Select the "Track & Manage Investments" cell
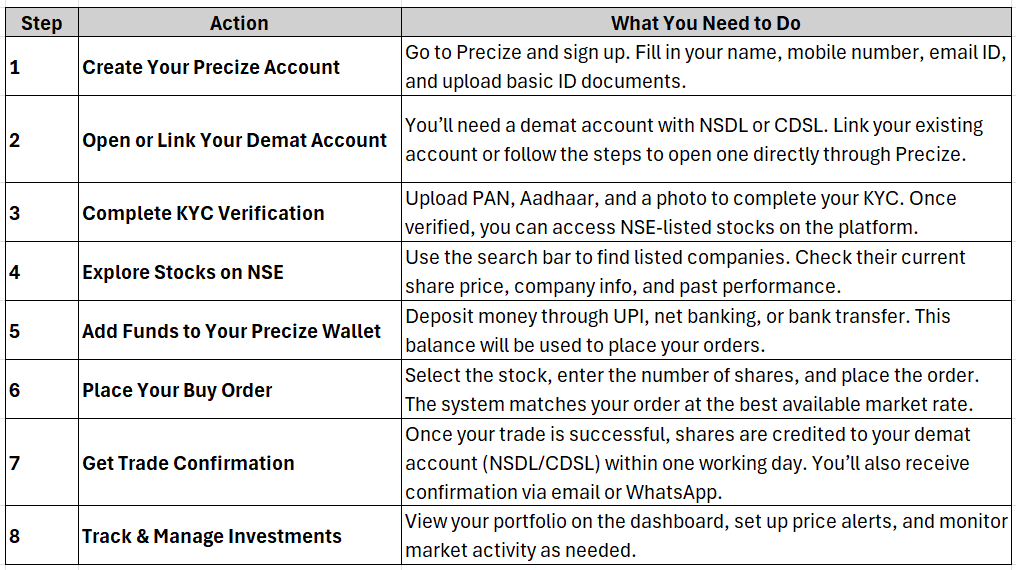1016x570 pixels. point(211,536)
